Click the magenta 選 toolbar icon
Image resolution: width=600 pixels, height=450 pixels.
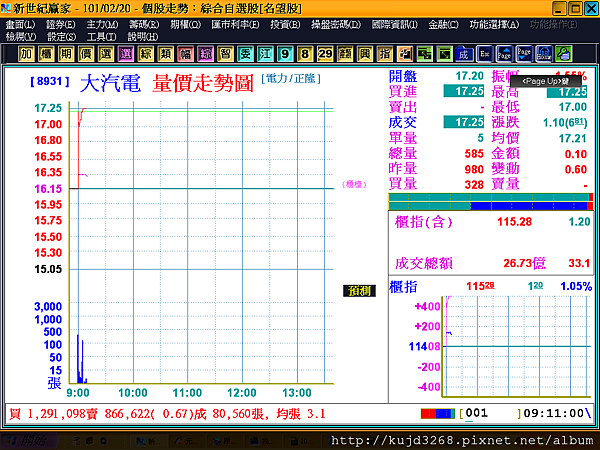[x=126, y=54]
